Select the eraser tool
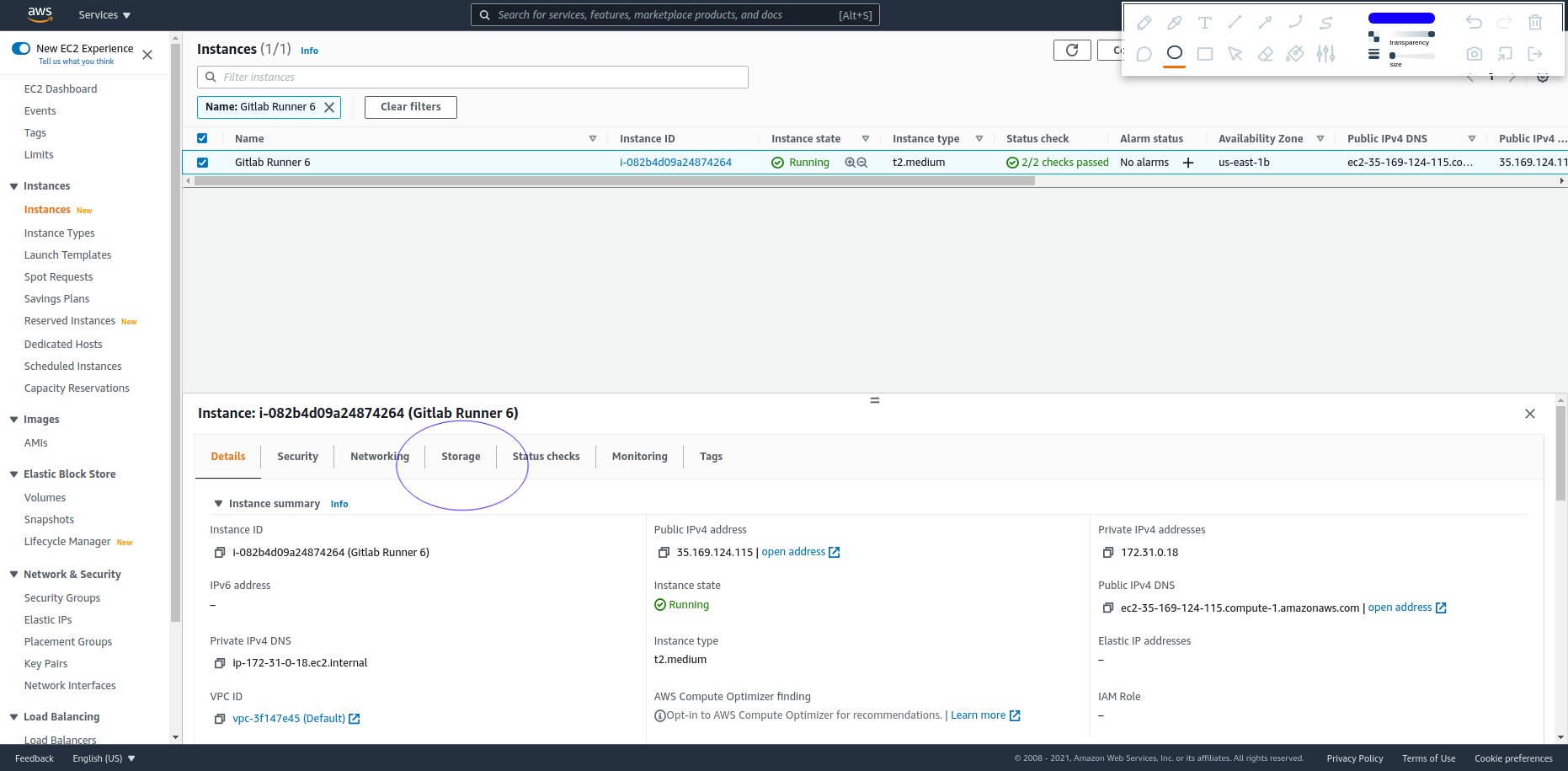 click(x=1265, y=54)
